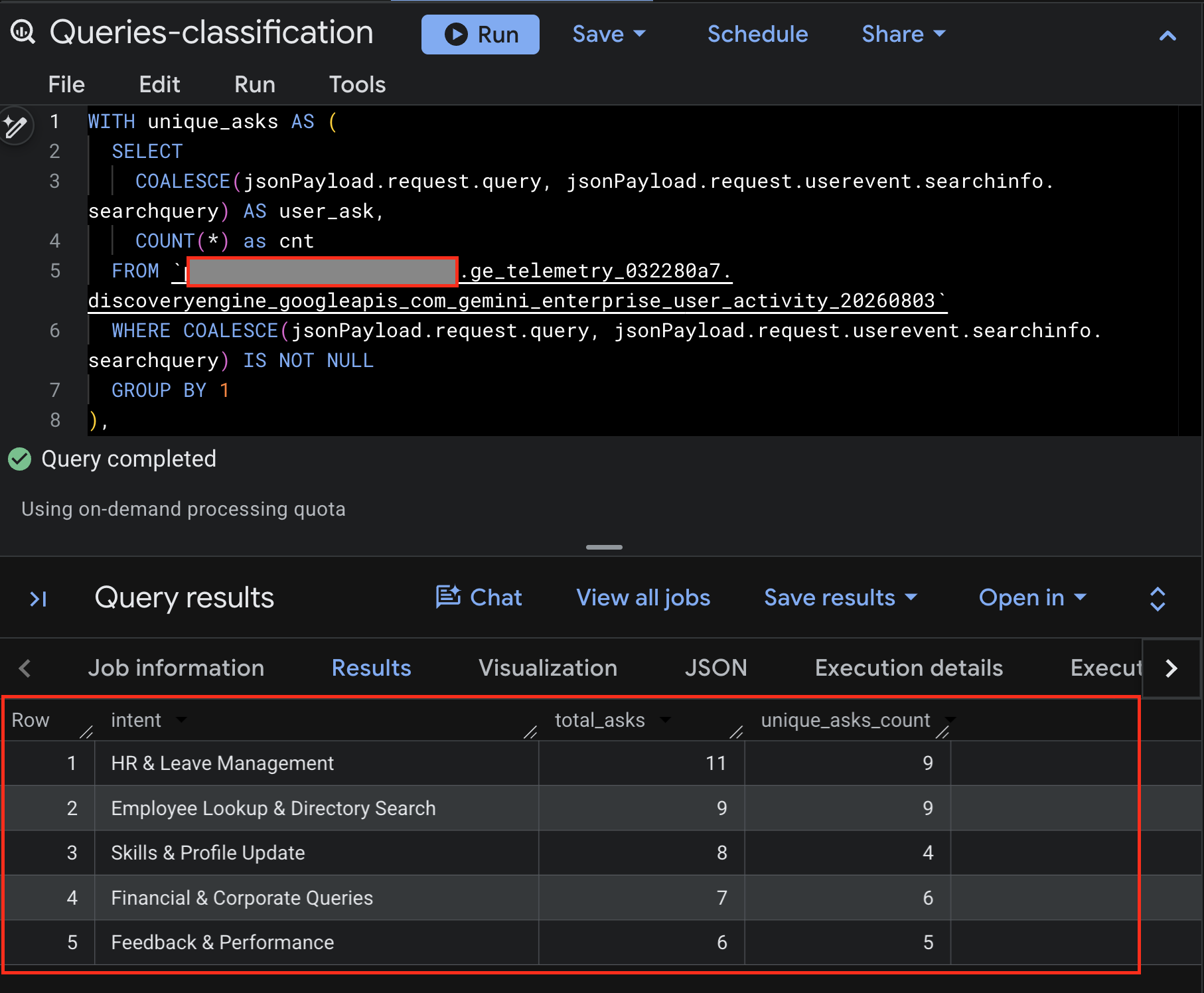Open the Edit menu
Image resolution: width=1204 pixels, height=993 pixels.
pyautogui.click(x=159, y=84)
